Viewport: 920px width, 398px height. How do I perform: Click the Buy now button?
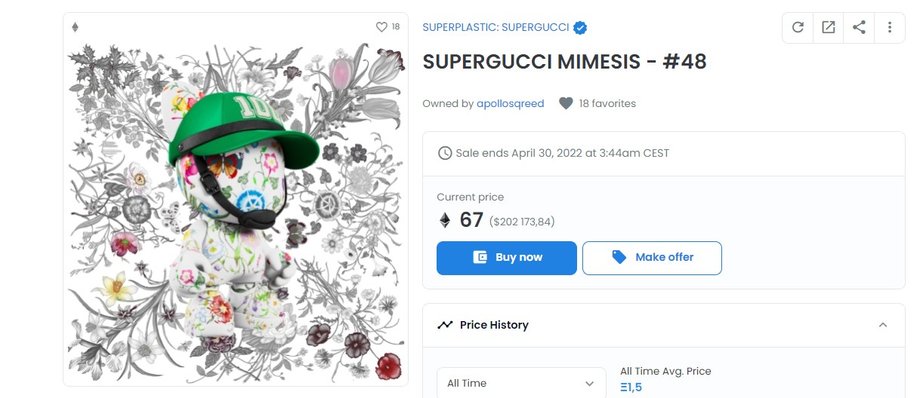pos(506,258)
